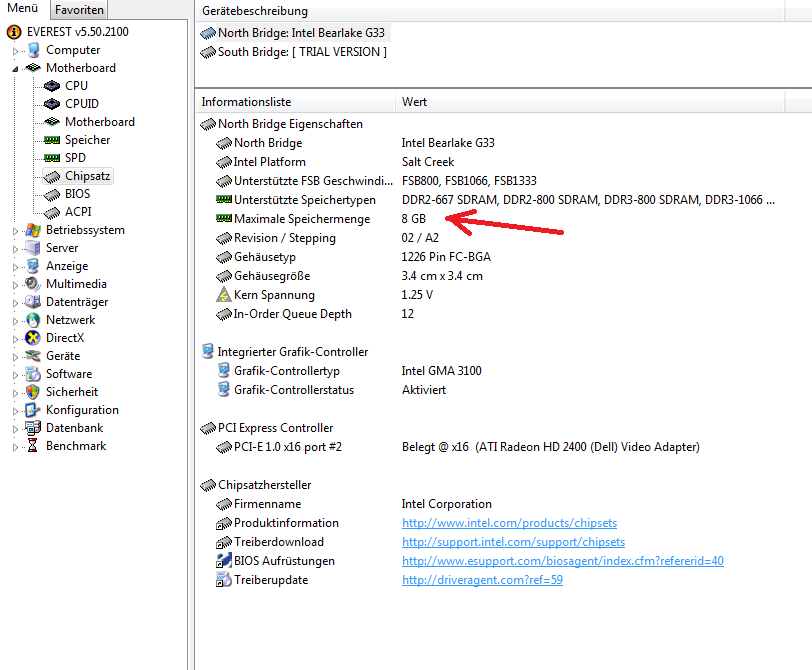812x670 pixels.
Task: Expand the Netzwerk node arrow
Action: [15, 321]
